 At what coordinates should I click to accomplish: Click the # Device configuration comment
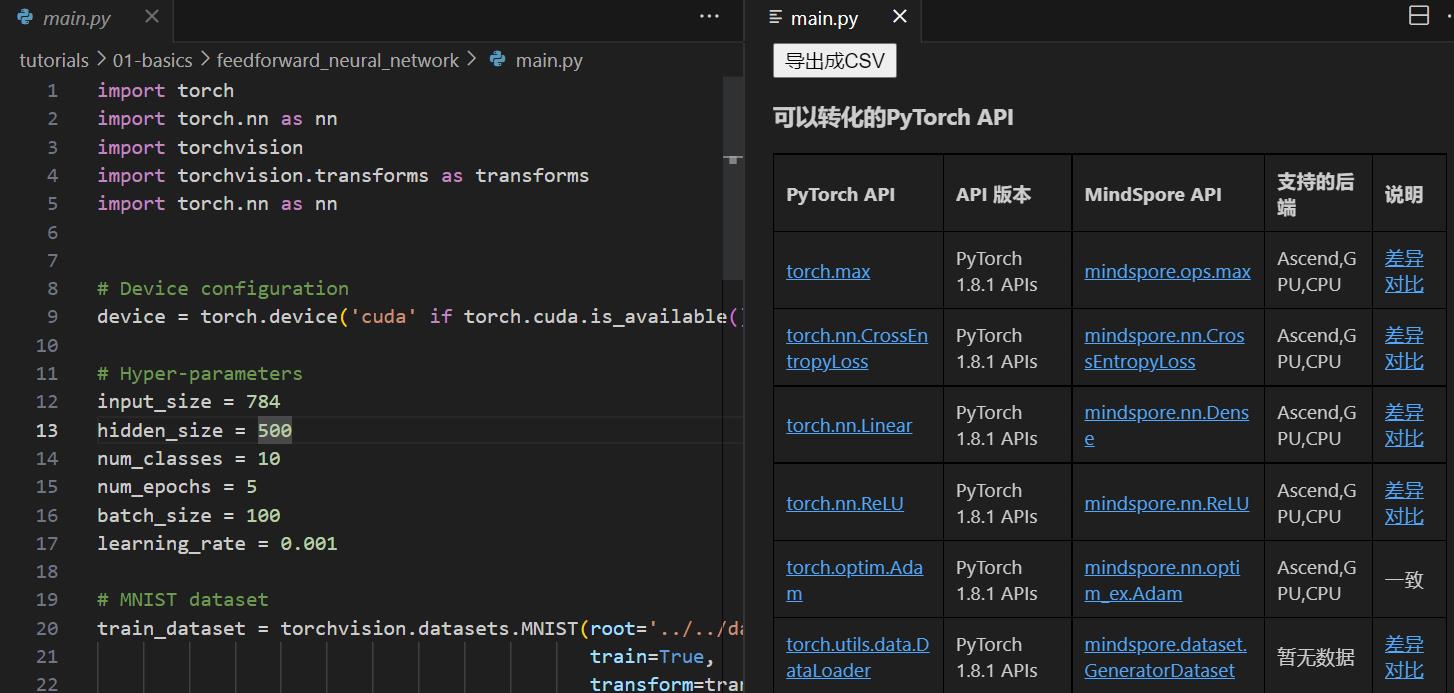[223, 288]
